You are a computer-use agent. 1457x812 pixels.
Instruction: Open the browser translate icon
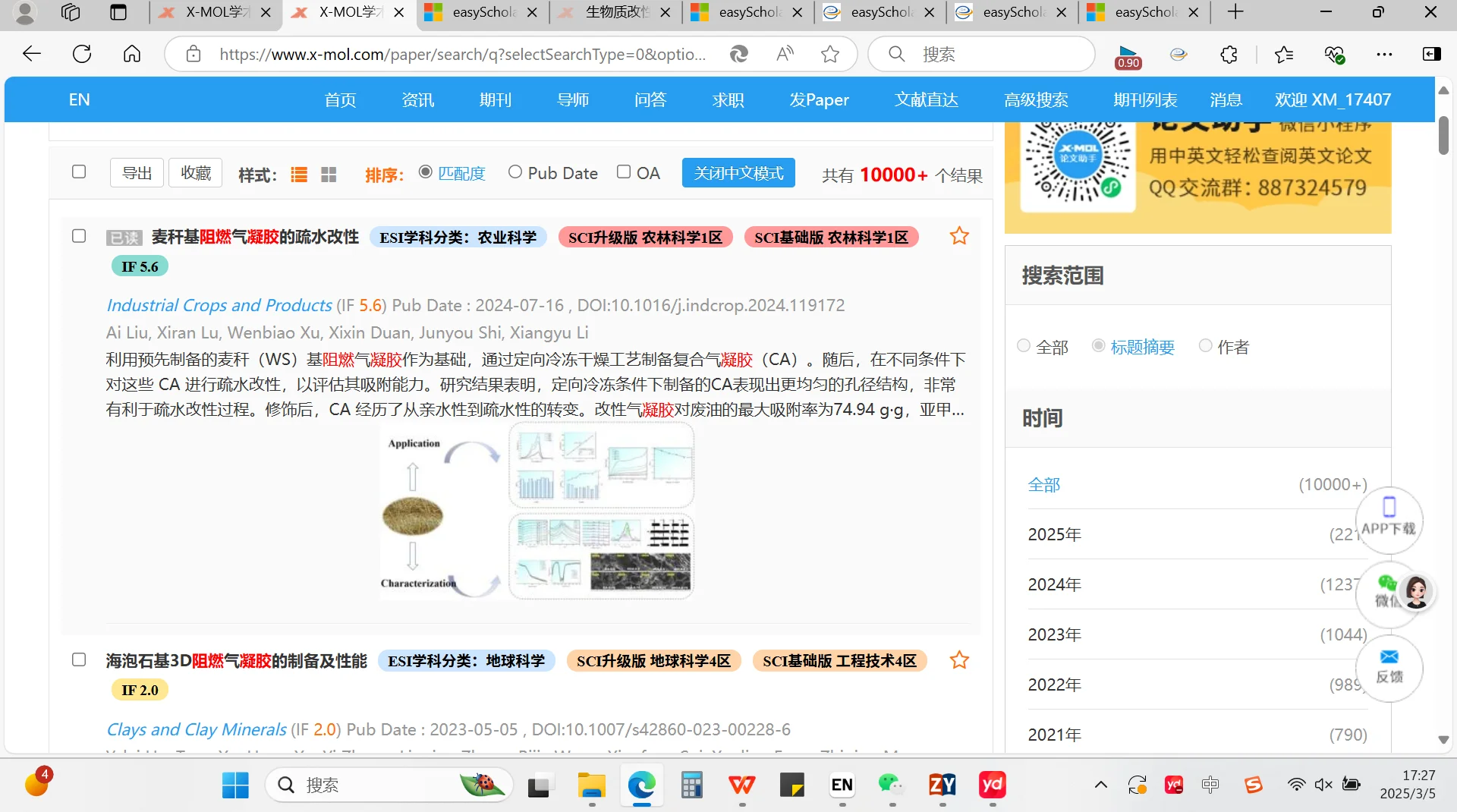point(738,53)
